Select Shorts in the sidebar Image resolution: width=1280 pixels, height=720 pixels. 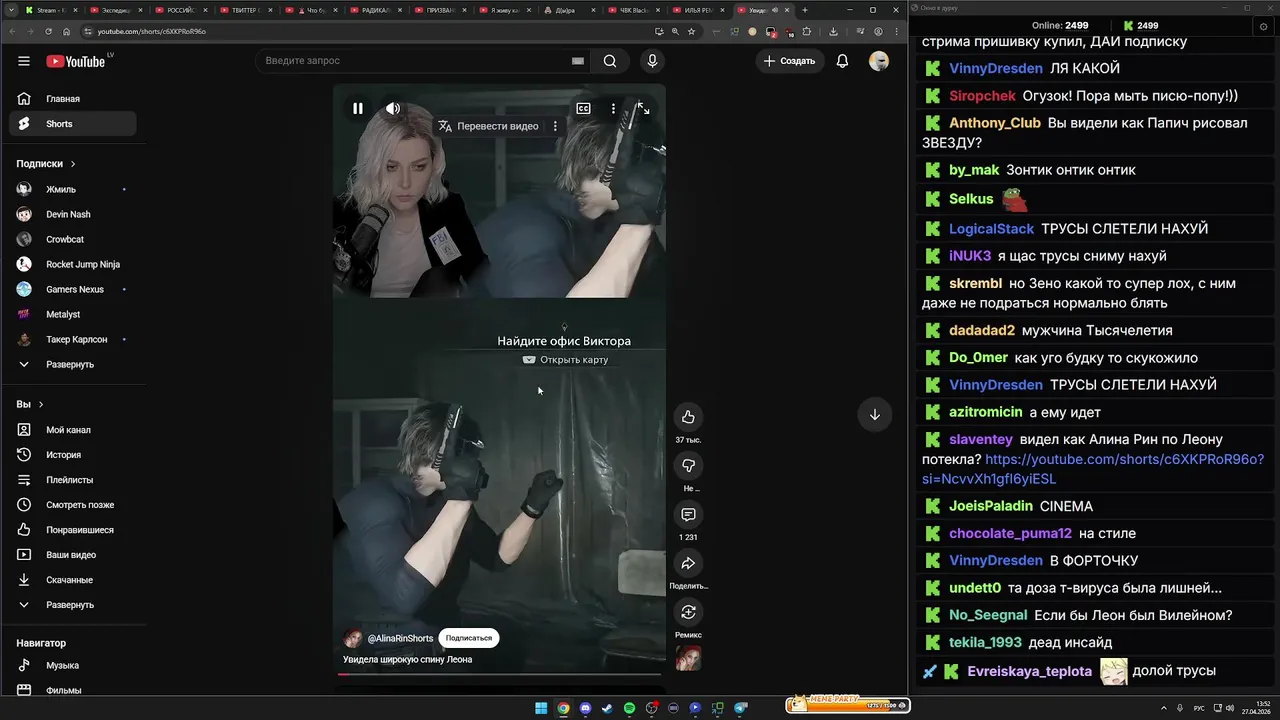73,124
